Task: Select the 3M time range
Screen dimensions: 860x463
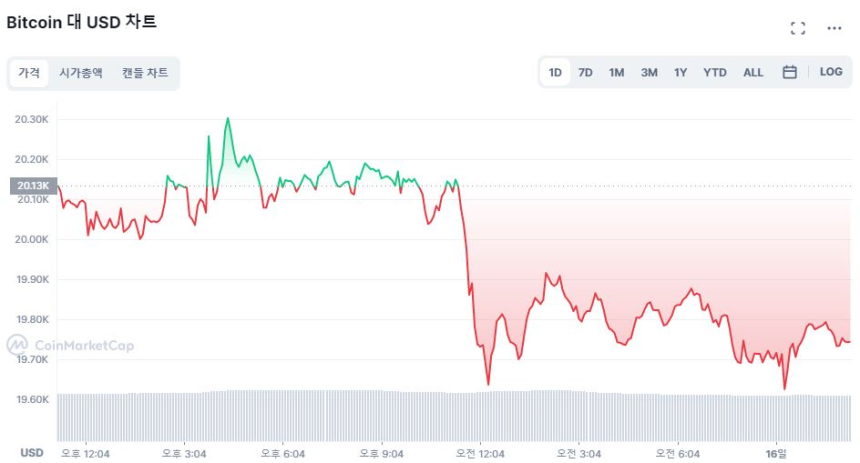Action: (x=649, y=72)
